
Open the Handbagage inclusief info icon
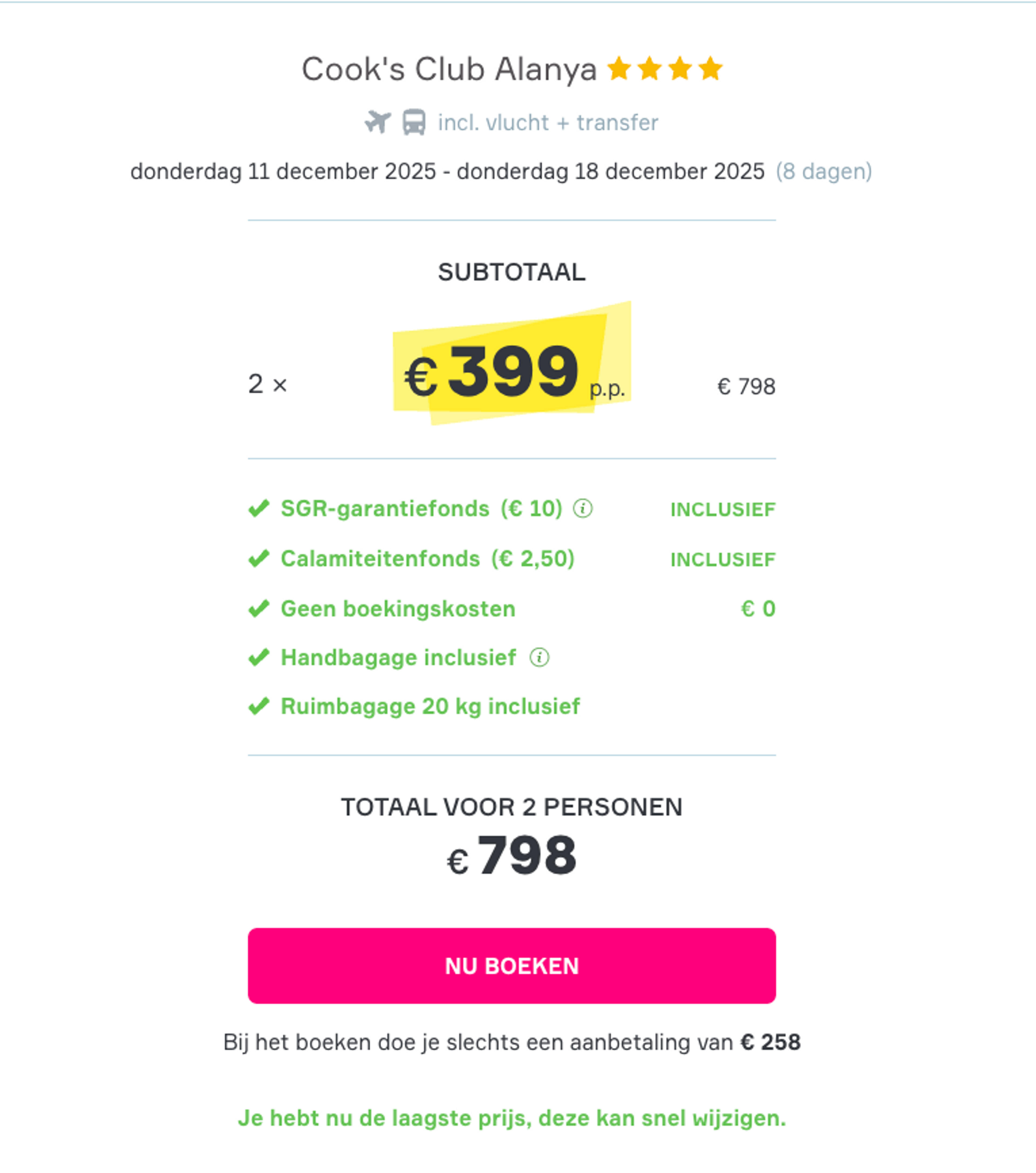[x=540, y=657]
